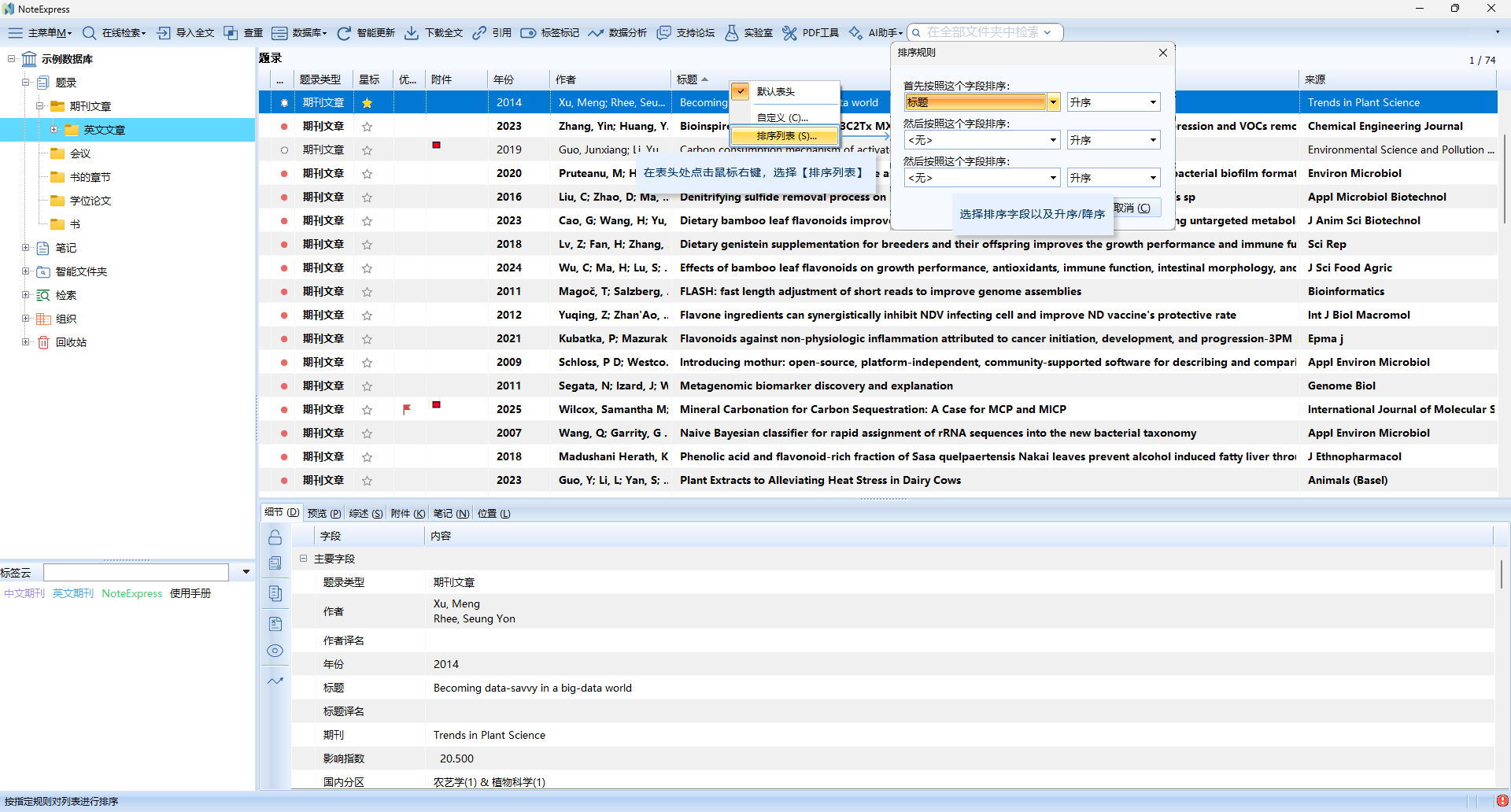The height and width of the screenshot is (812, 1511).
Task: Toggle the star on the Wilcox, Samantha row
Action: pos(367,409)
